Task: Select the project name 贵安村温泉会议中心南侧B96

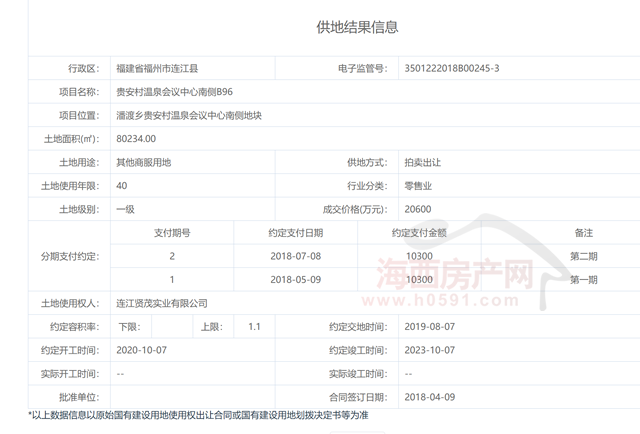Action: pos(174,92)
